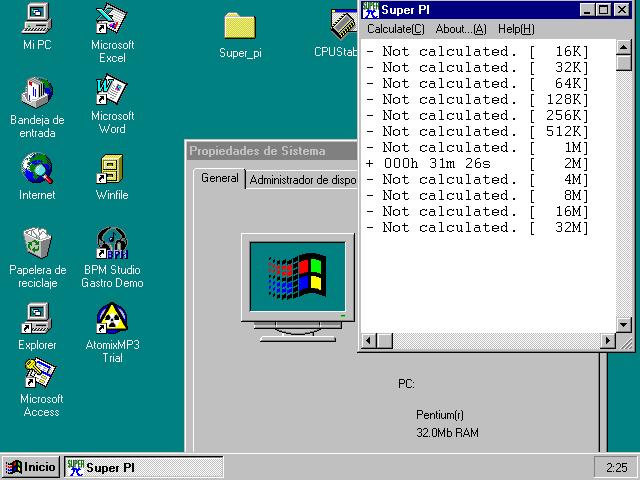This screenshot has width=640, height=480.
Task: Click the 128K Not calculated row
Action: click(477, 99)
